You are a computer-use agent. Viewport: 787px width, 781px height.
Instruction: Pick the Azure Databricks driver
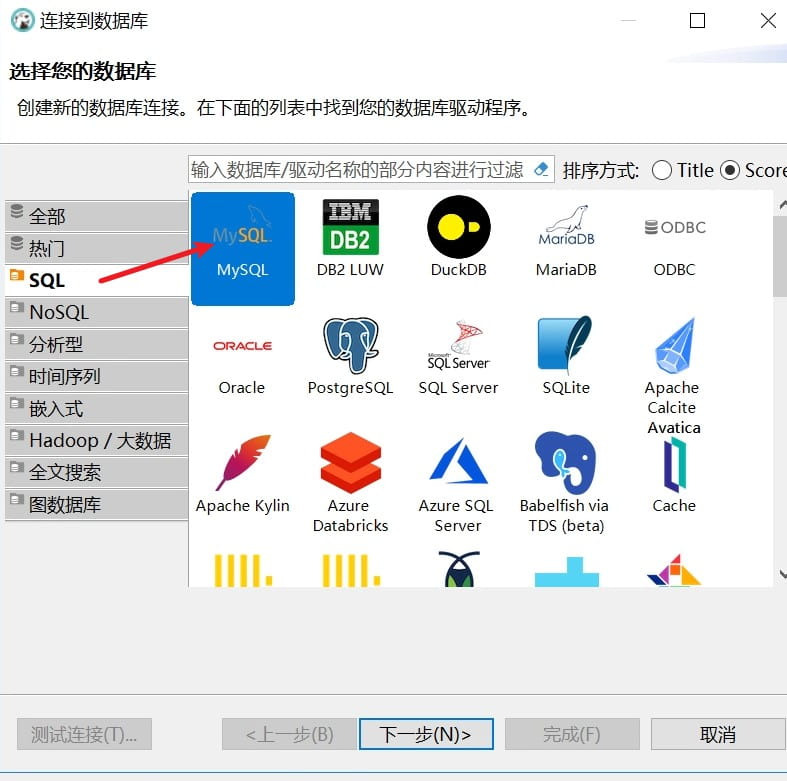(350, 483)
